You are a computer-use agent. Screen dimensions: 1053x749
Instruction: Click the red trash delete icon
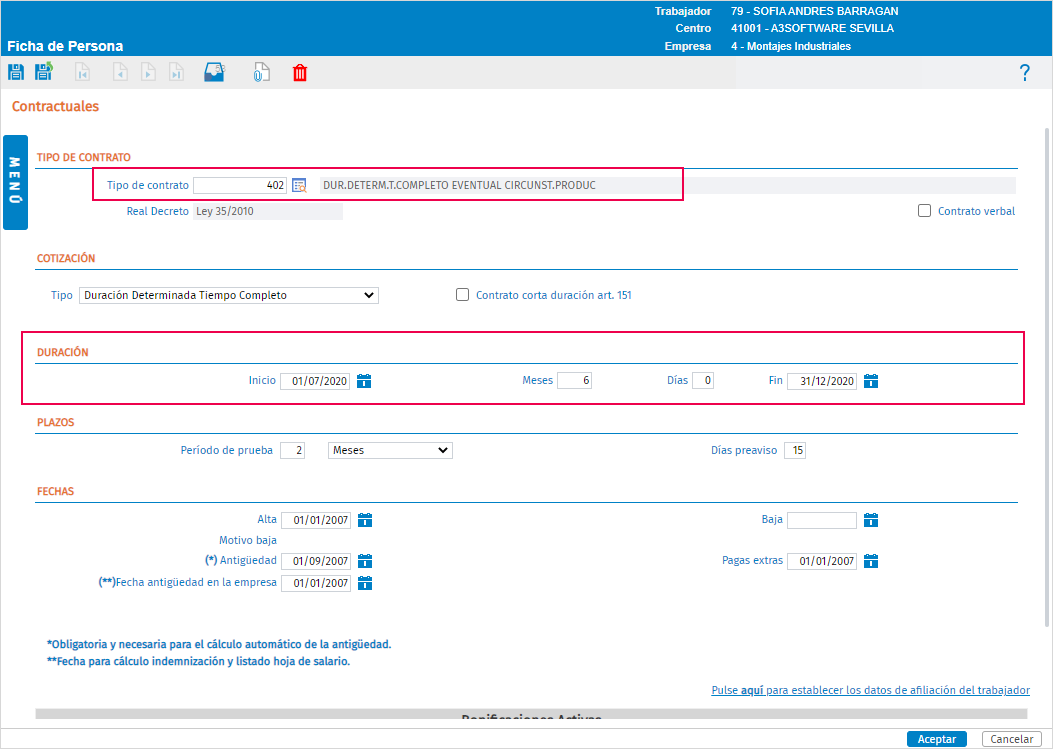300,72
